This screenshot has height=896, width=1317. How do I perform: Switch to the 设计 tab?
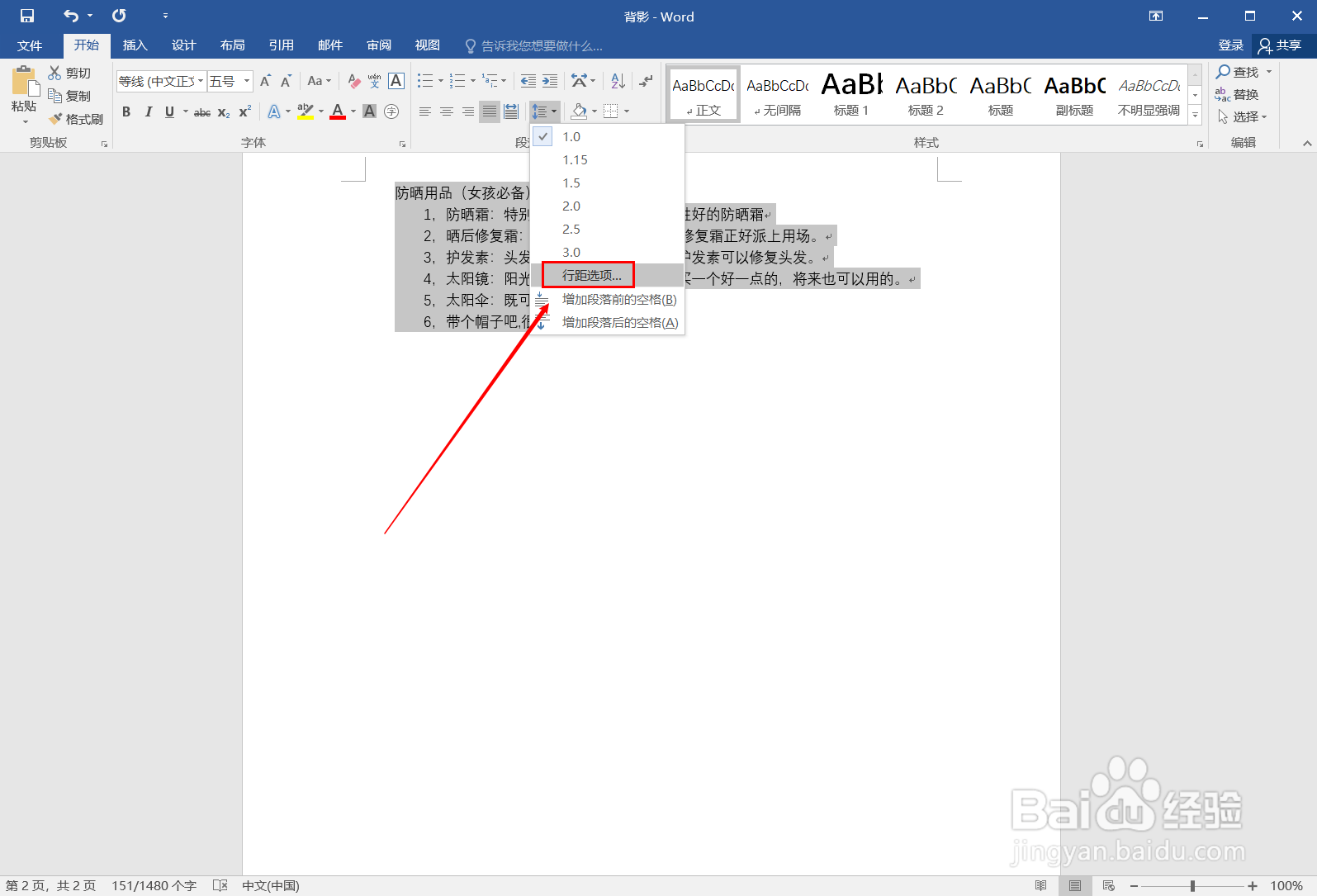coord(183,45)
